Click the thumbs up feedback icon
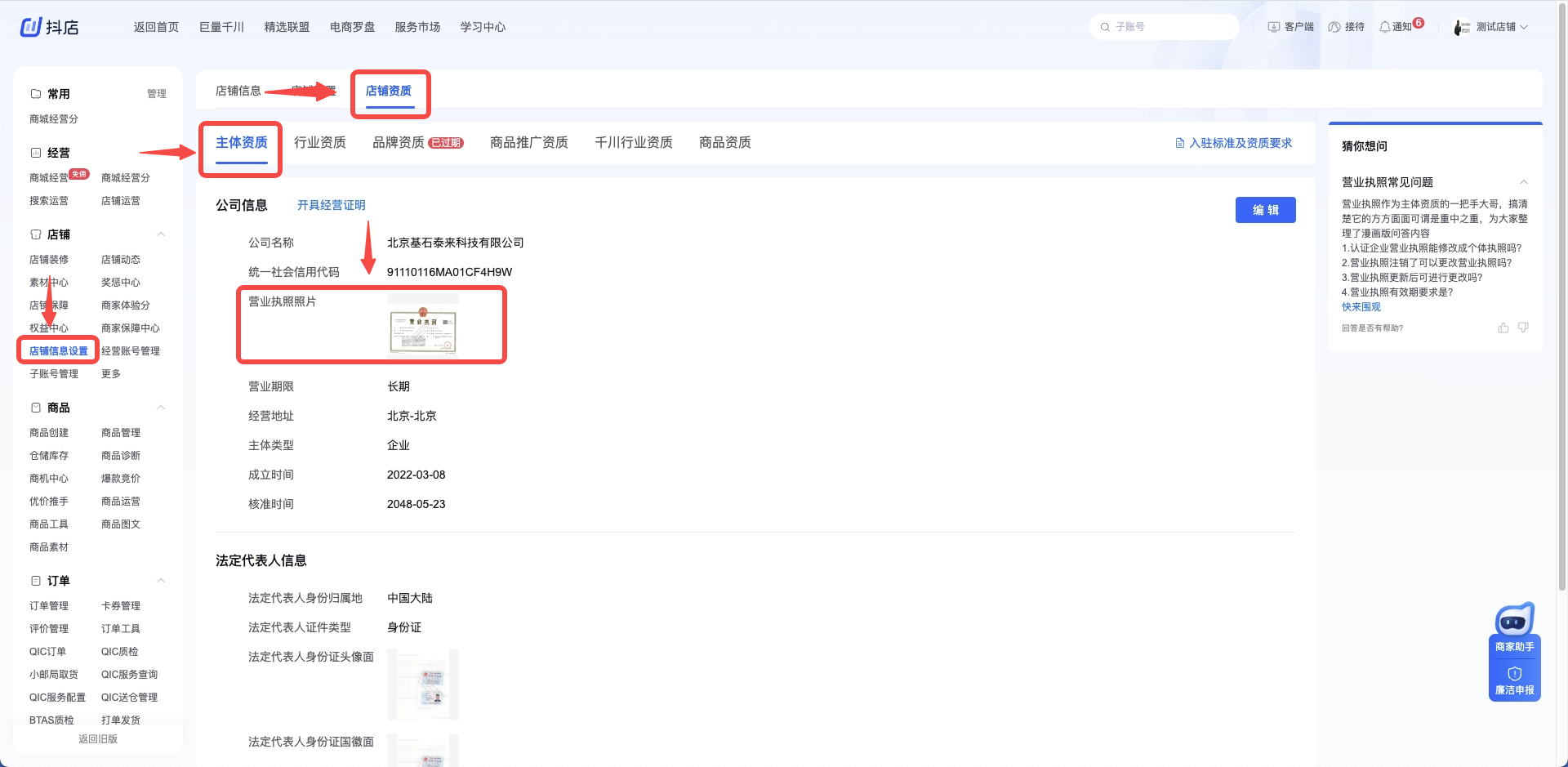Image resolution: width=1568 pixels, height=767 pixels. pyautogui.click(x=1503, y=328)
